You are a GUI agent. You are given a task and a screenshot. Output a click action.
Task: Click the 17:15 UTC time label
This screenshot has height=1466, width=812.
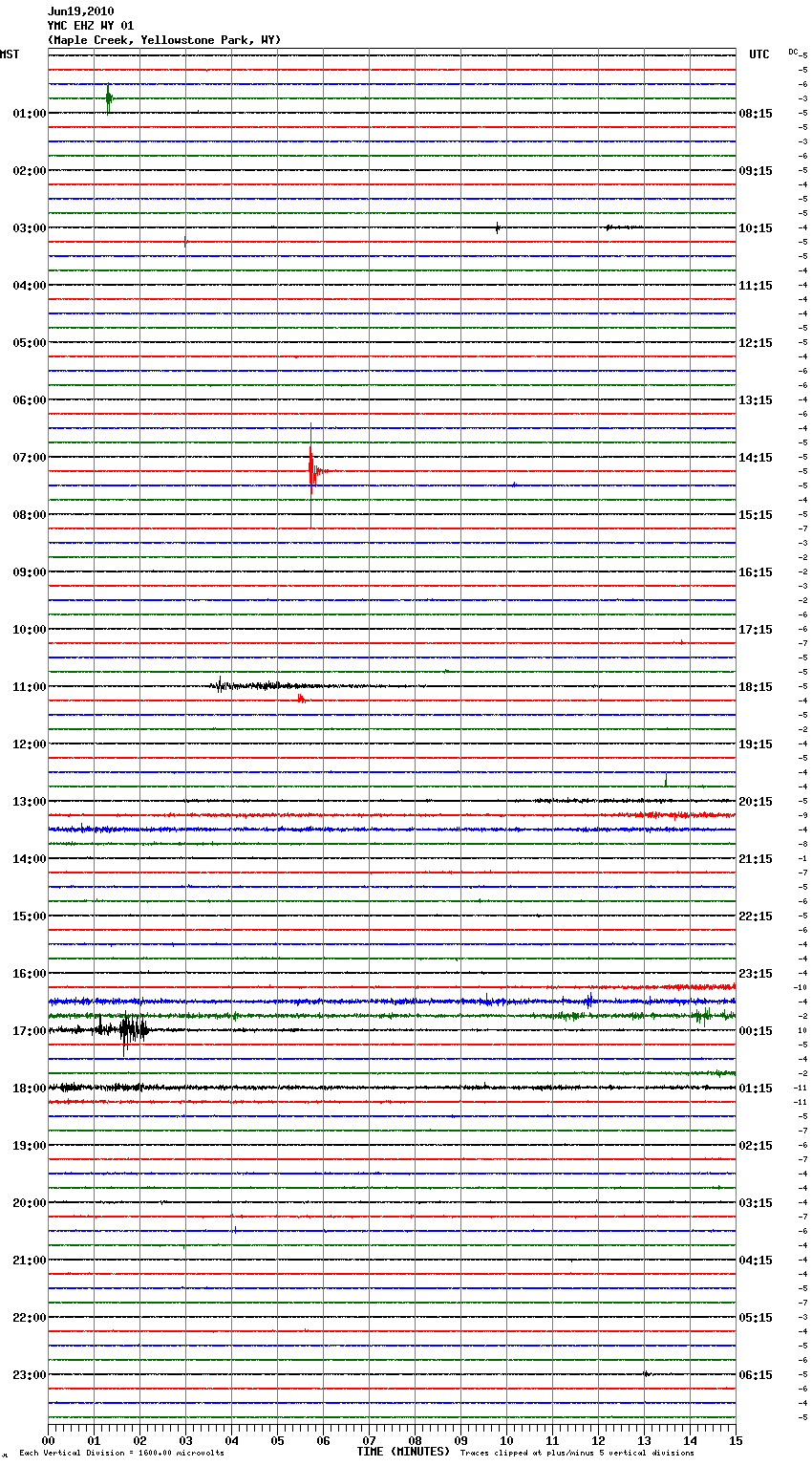(756, 630)
